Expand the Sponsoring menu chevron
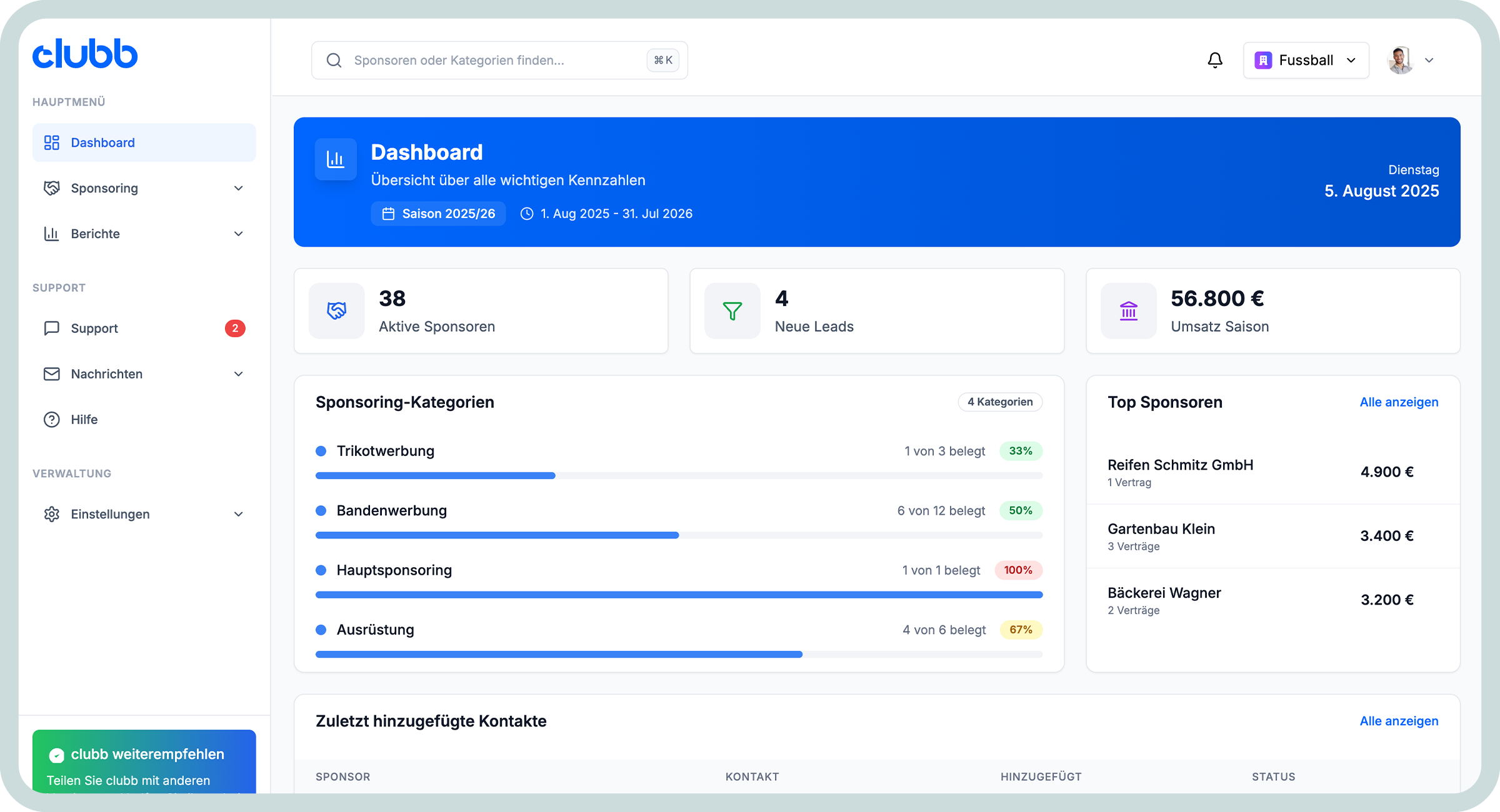Screen dimensions: 1500x812 click(x=239, y=188)
